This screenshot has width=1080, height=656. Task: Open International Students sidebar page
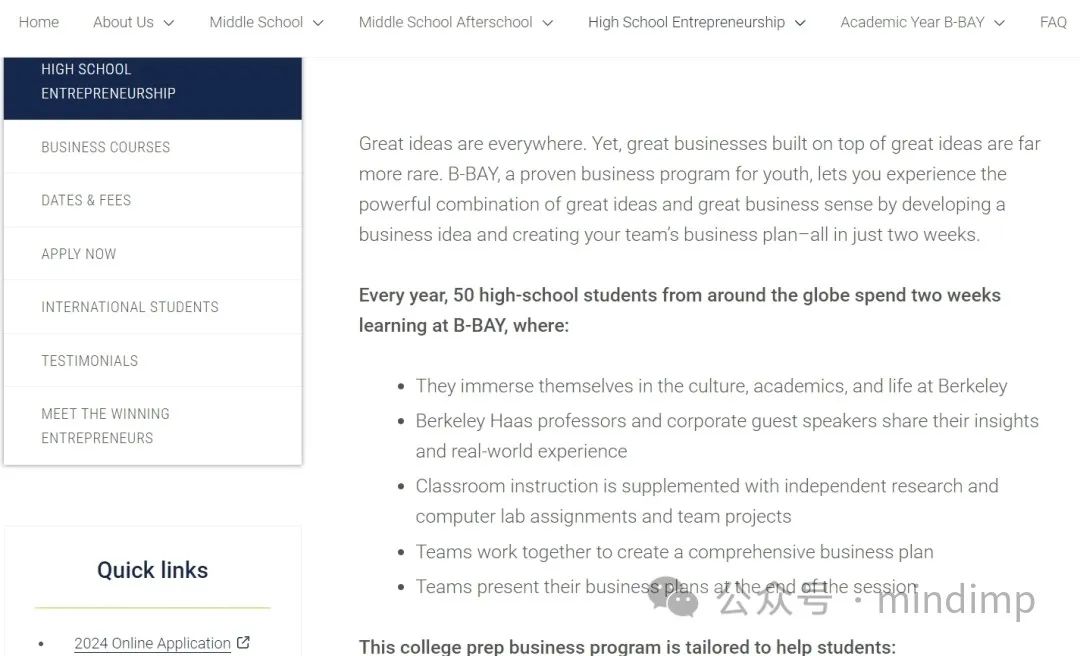153,307
